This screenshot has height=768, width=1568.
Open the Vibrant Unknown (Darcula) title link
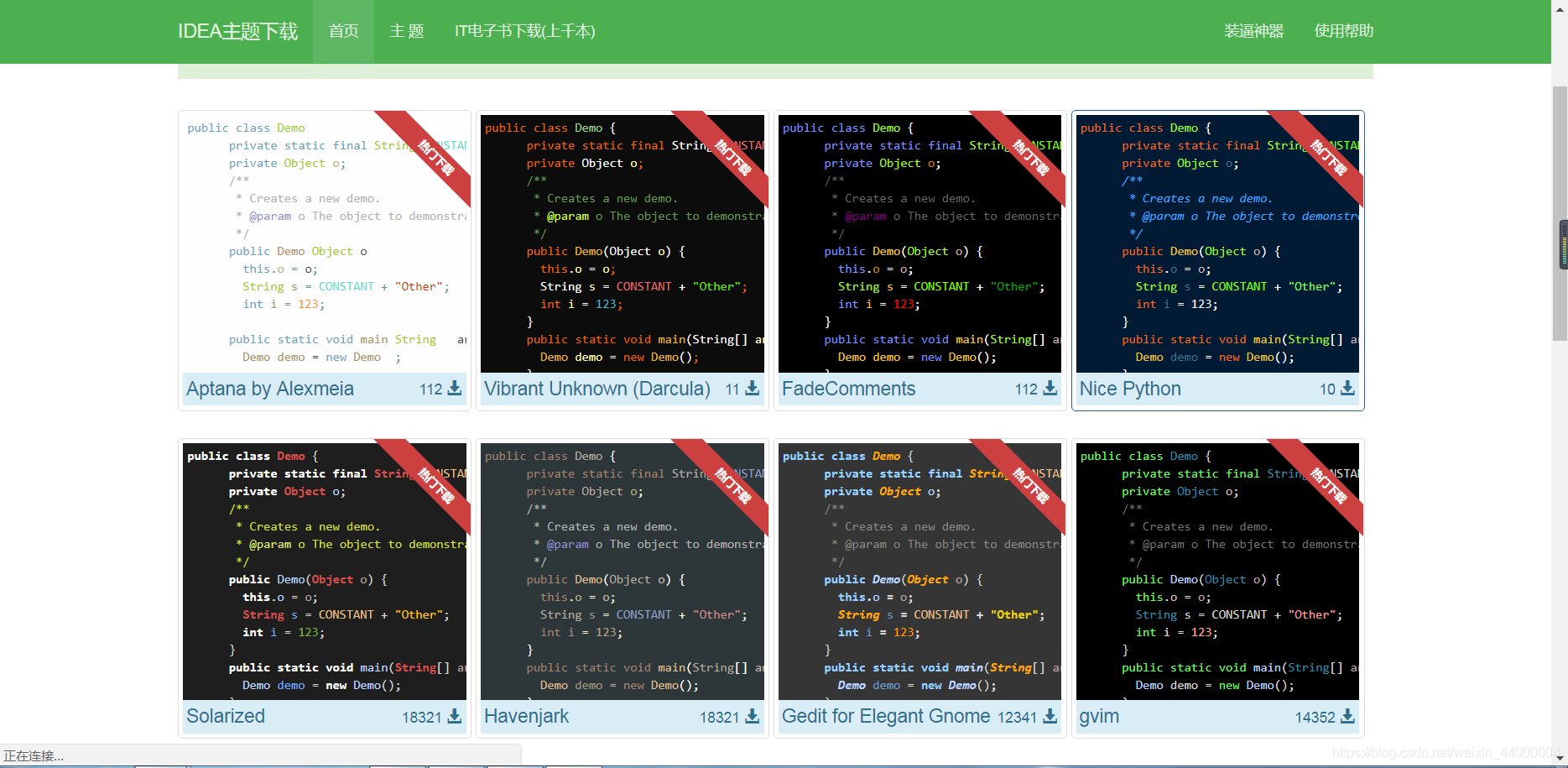pyautogui.click(x=597, y=389)
